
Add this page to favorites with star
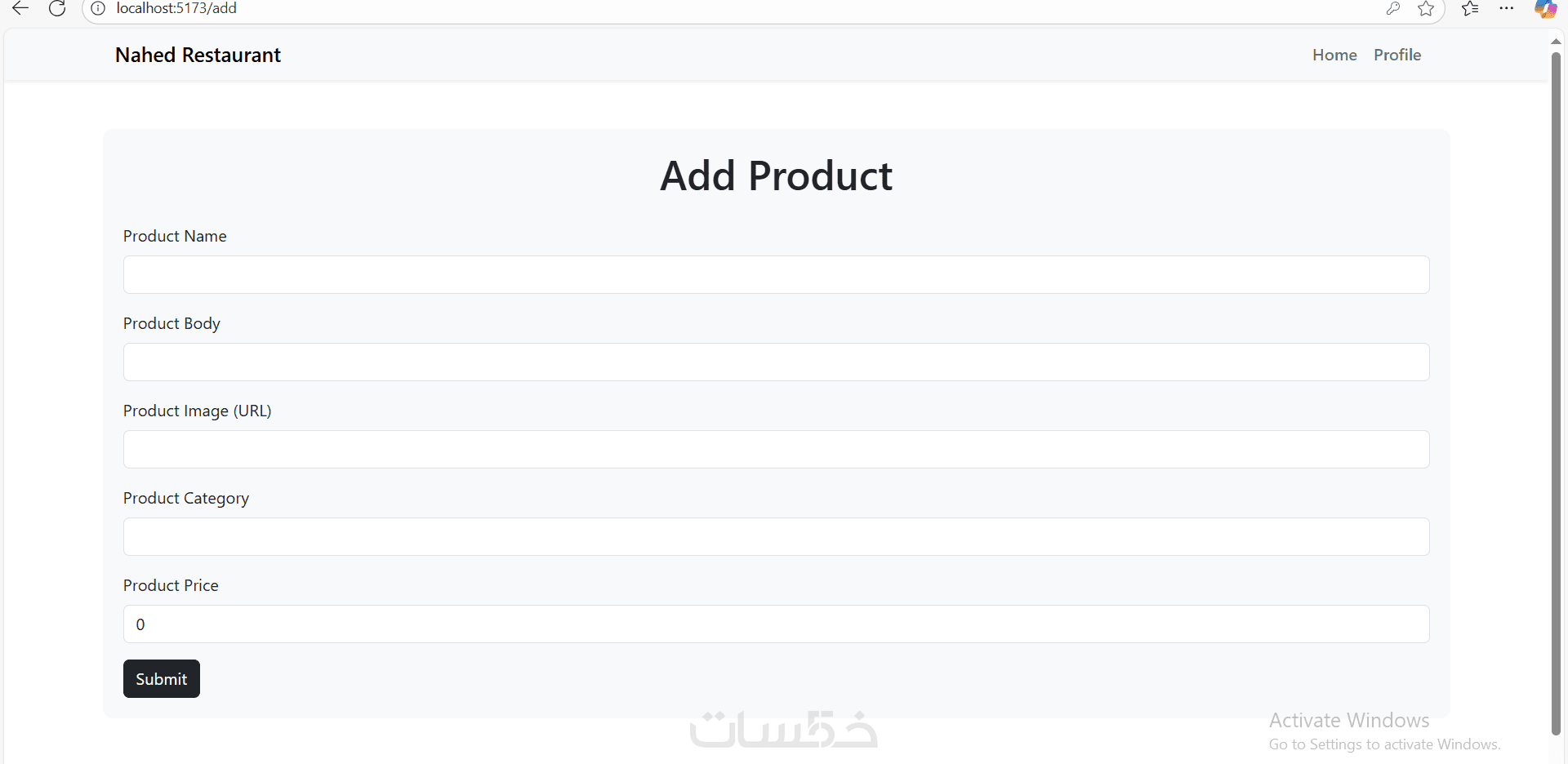coord(1426,8)
